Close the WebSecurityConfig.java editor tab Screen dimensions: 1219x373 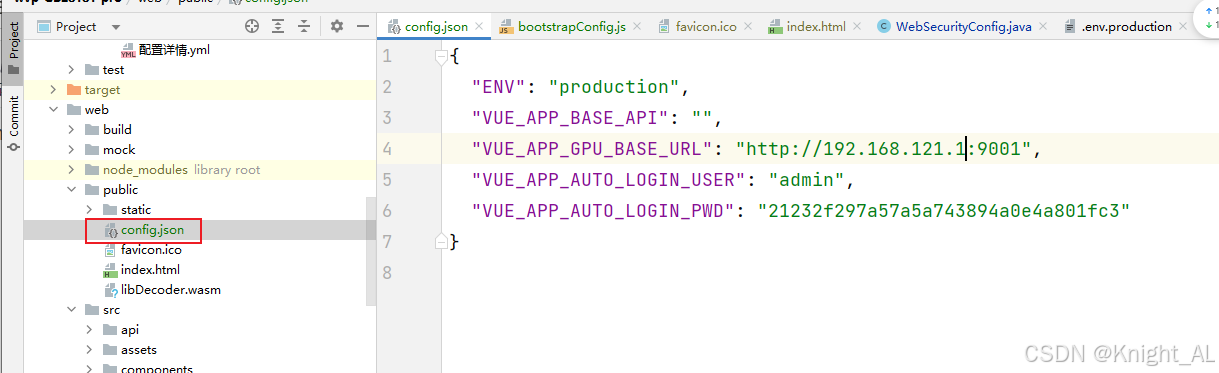point(1042,27)
